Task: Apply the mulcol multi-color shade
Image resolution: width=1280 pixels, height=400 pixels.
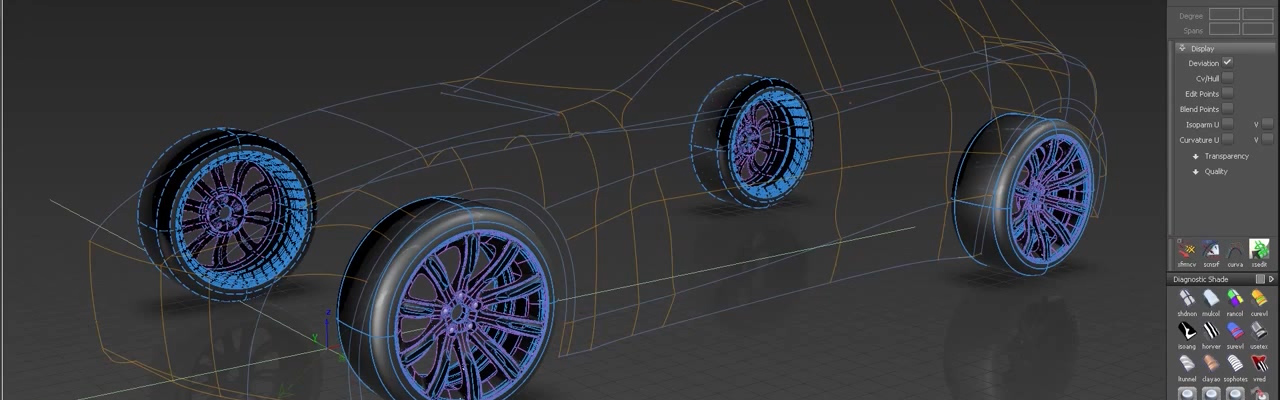Action: pyautogui.click(x=1211, y=299)
